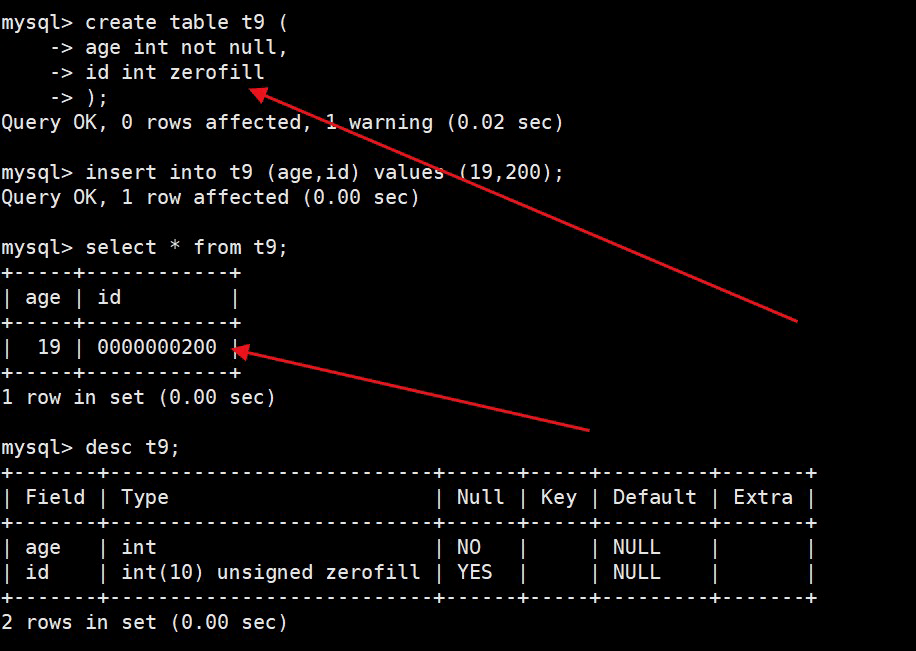Click the 'Default' column header
The width and height of the screenshot is (916, 651).
(654, 497)
